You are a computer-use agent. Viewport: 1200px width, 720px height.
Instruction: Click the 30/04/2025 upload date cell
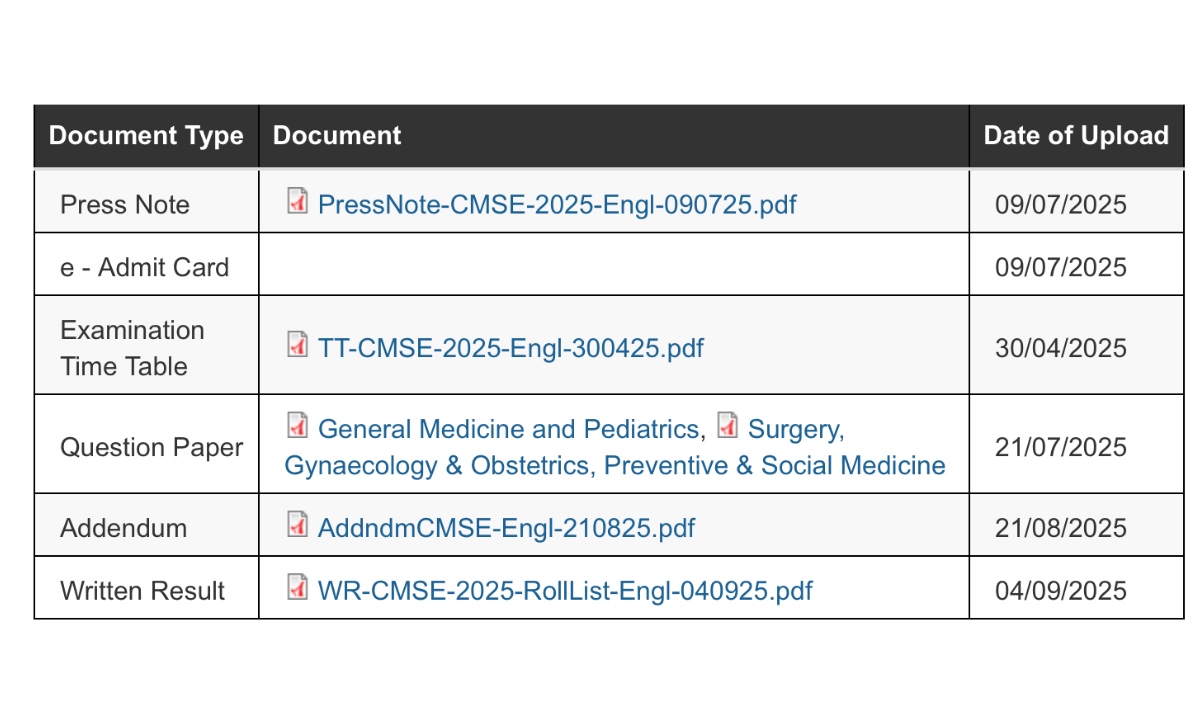tap(1061, 348)
